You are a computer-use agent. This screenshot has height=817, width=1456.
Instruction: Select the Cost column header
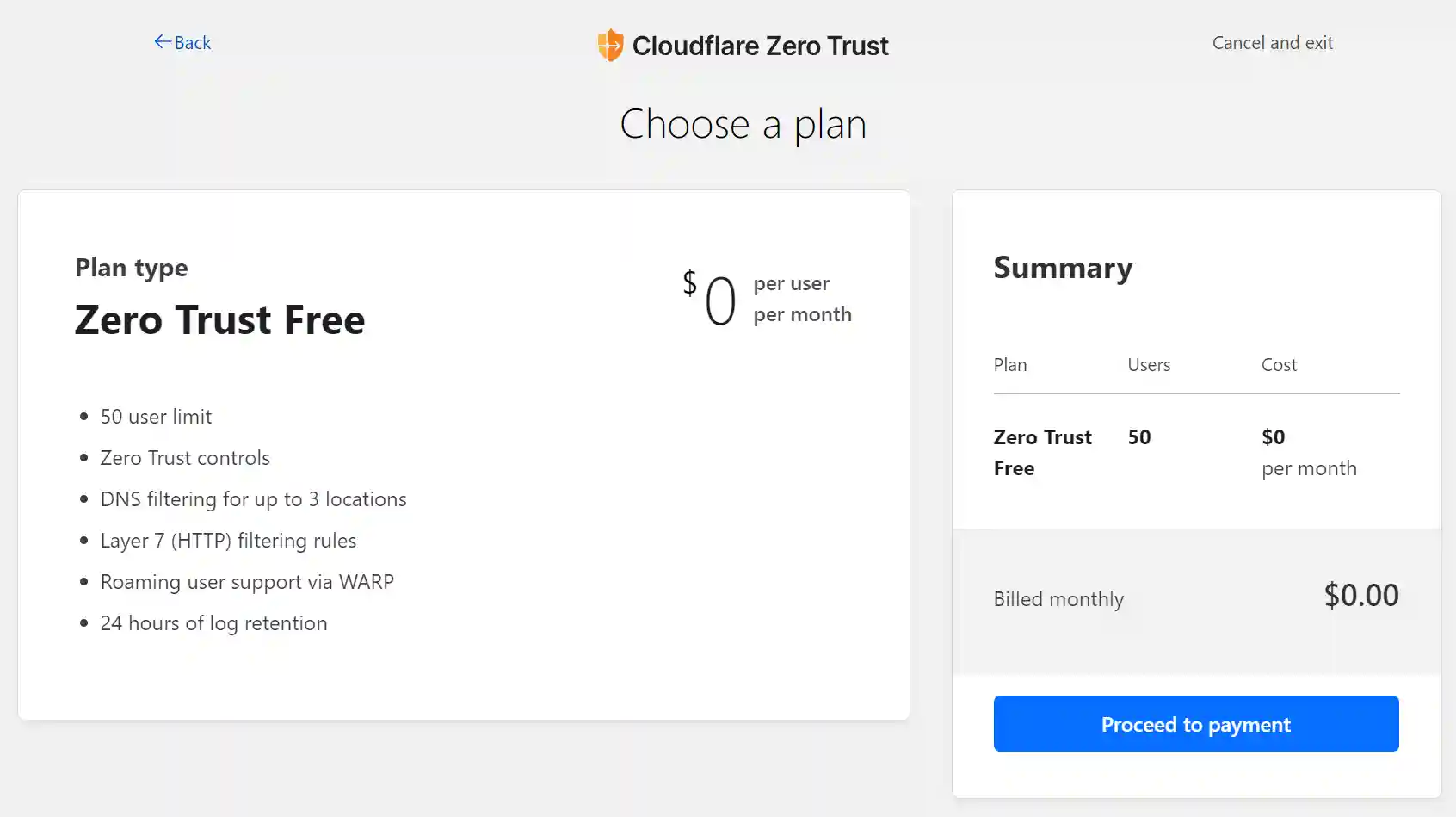click(1279, 365)
